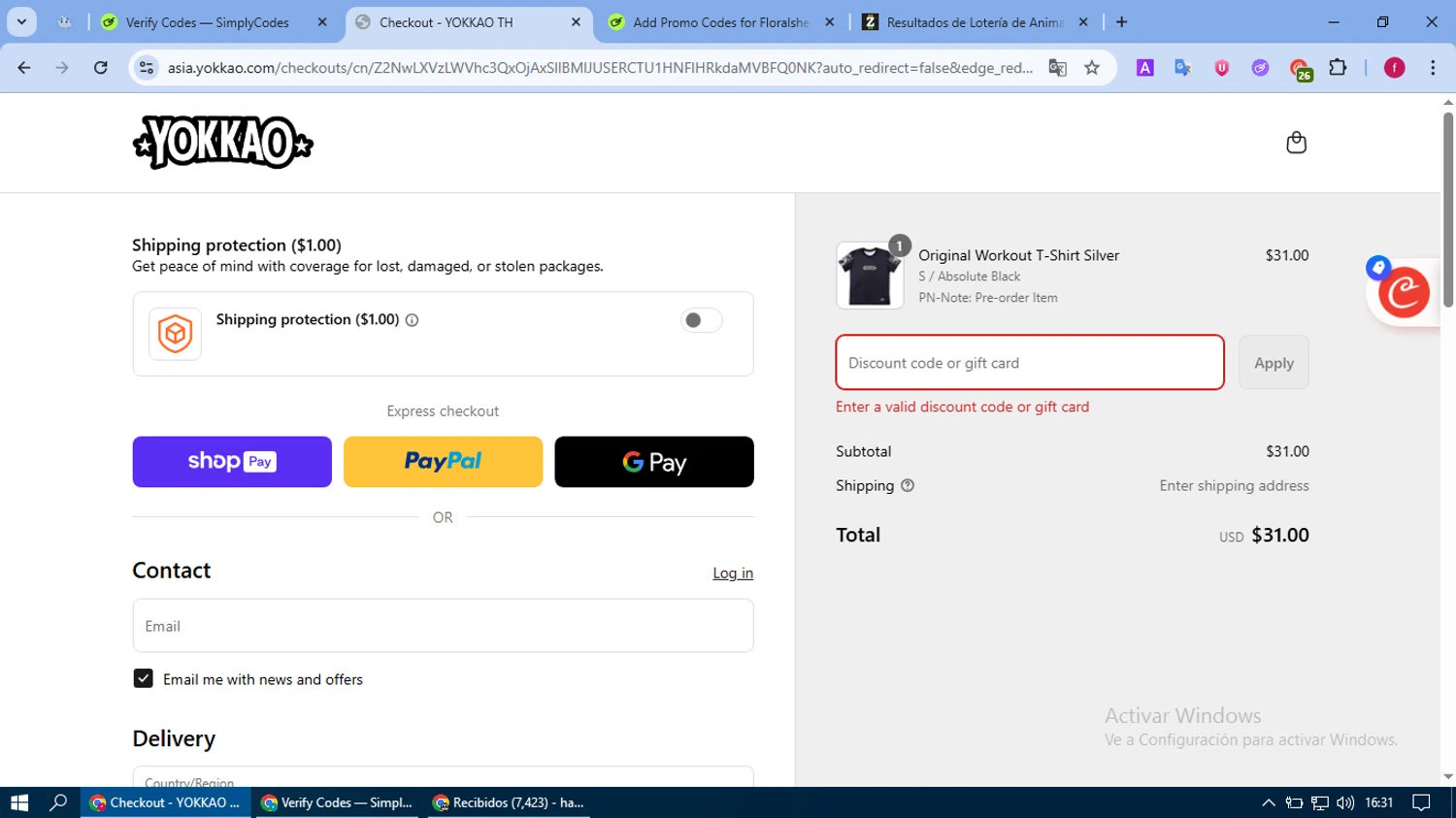Bookmark this page with the star icon
This screenshot has height=818, width=1456.
pos(1092,67)
